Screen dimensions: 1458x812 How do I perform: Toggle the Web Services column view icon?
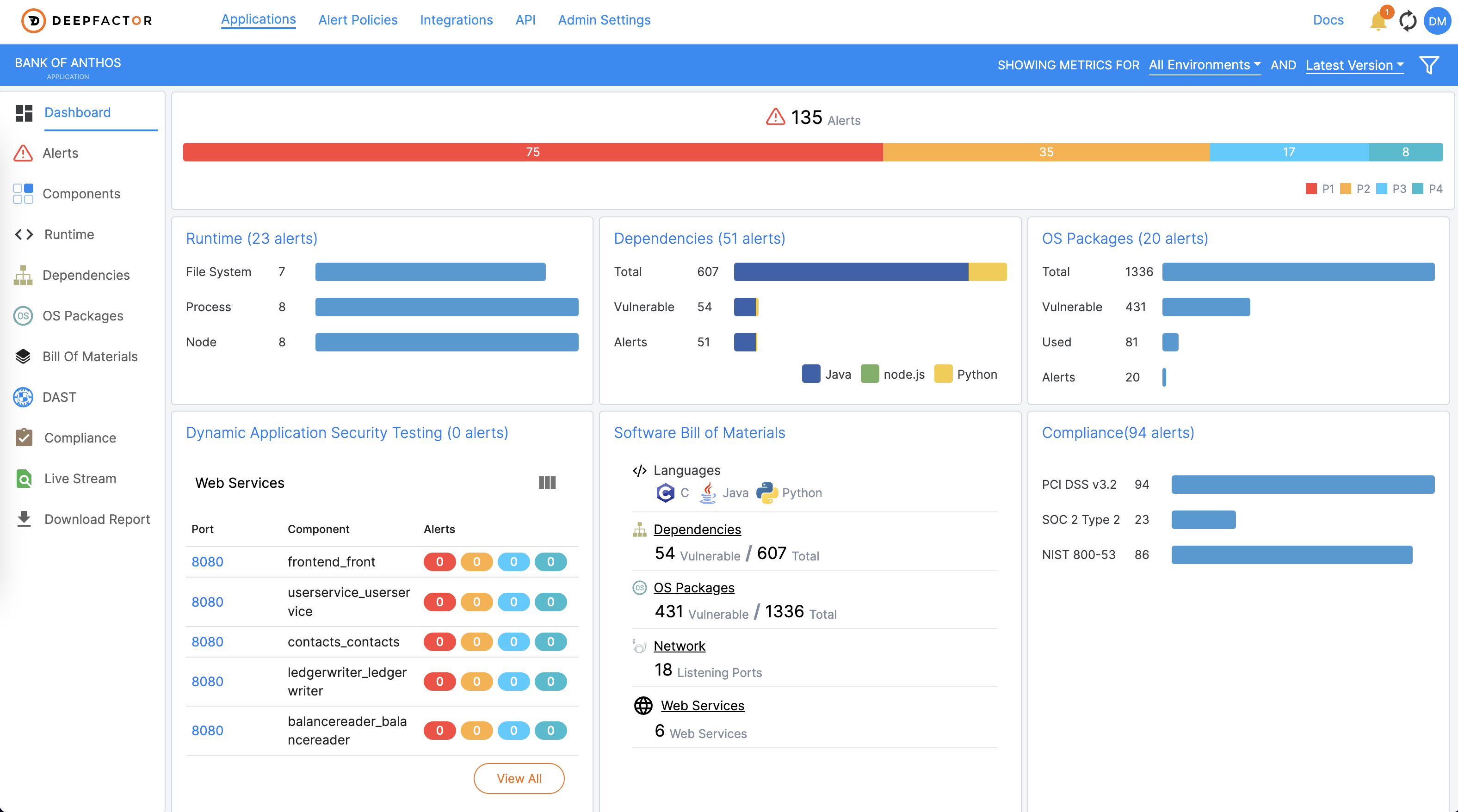click(547, 483)
